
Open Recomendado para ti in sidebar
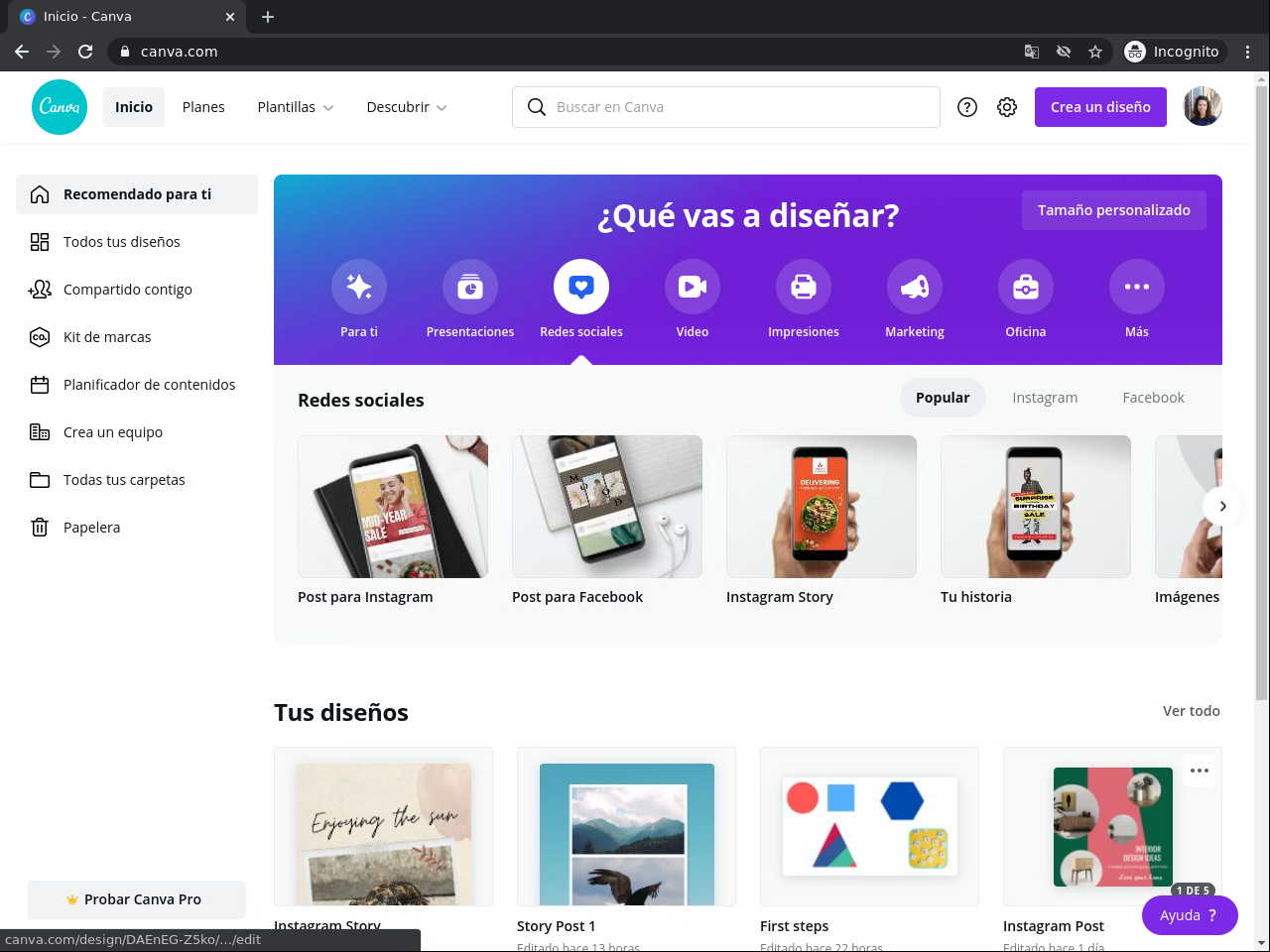[x=137, y=194]
